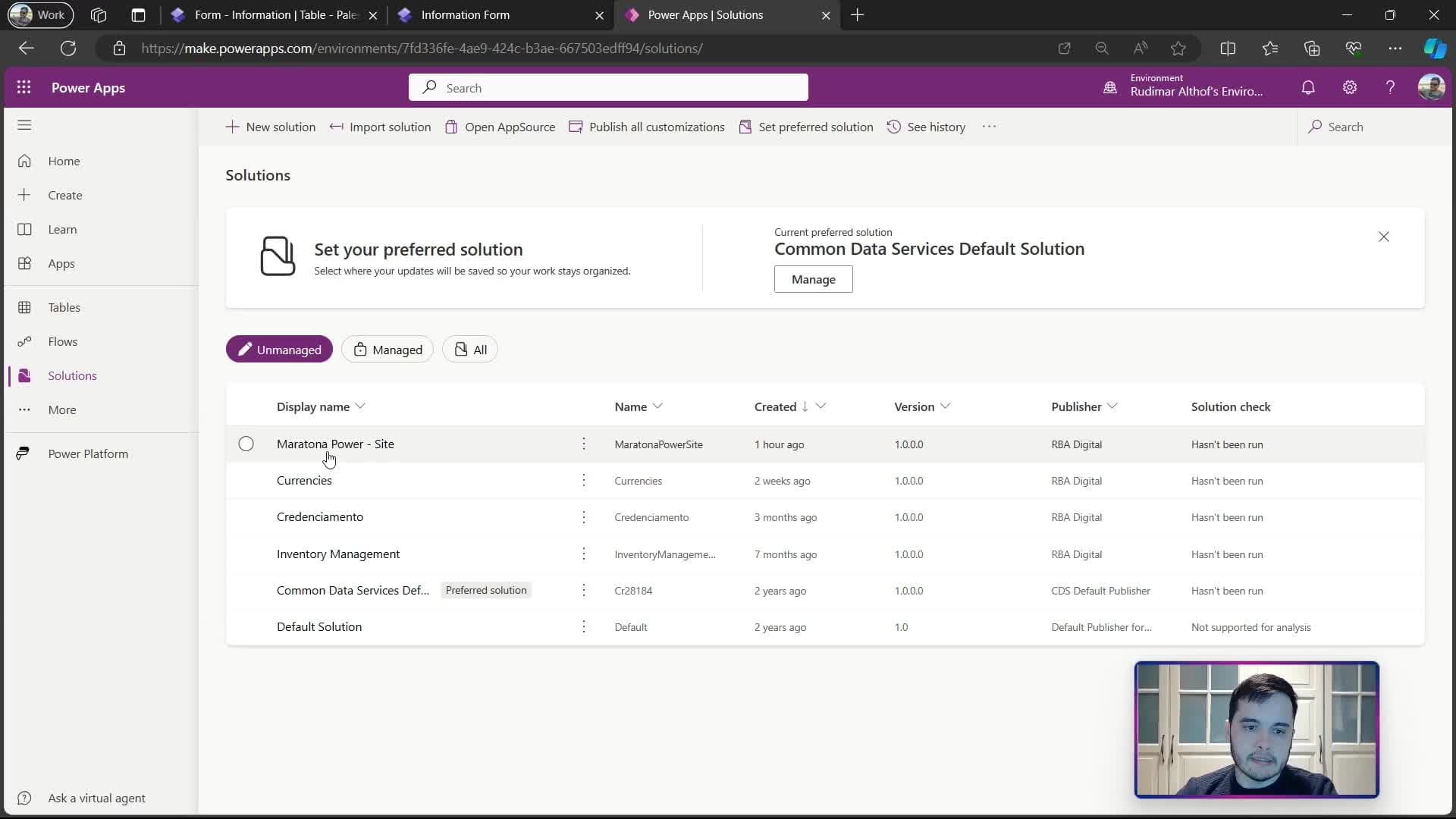
Task: Open the Created column sort dropdown
Action: coord(821,407)
